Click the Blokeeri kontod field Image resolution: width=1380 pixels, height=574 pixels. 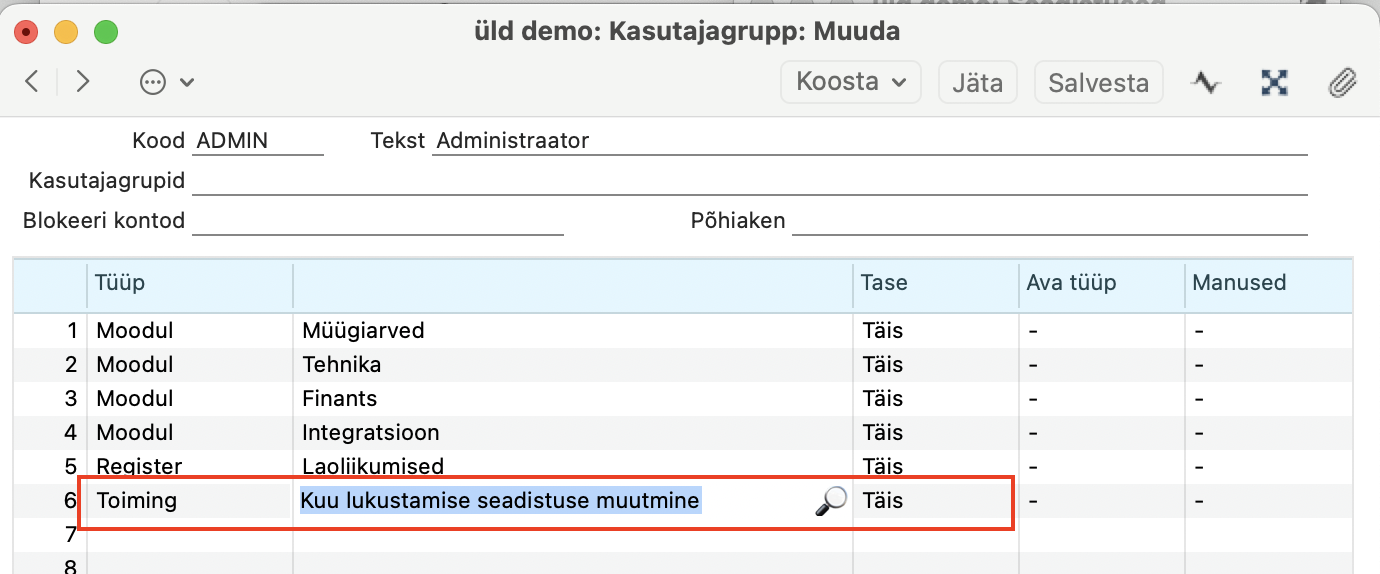click(378, 221)
